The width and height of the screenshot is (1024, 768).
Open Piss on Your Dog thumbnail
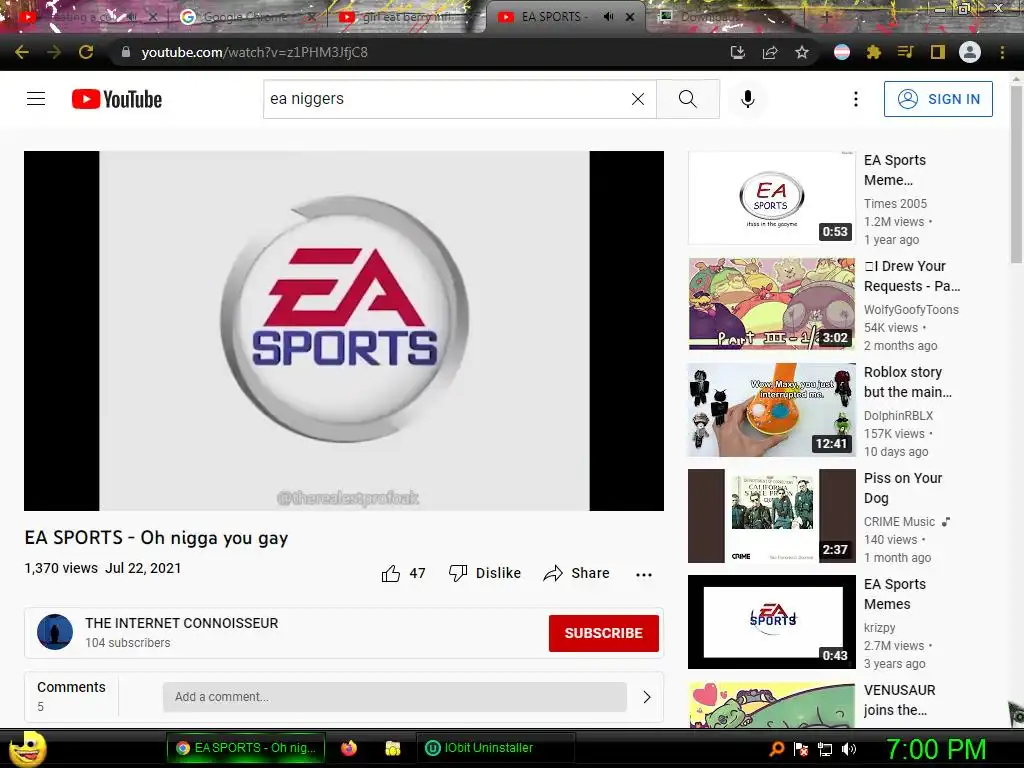coord(771,516)
